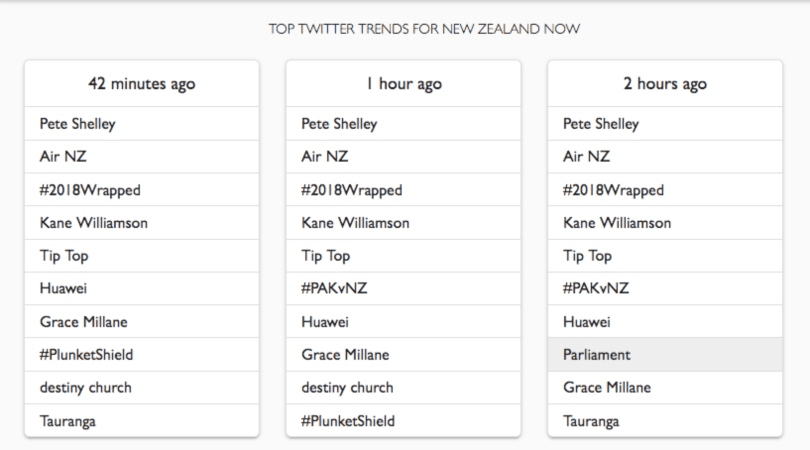Open destiny church under 42 minutes ago

(x=85, y=388)
